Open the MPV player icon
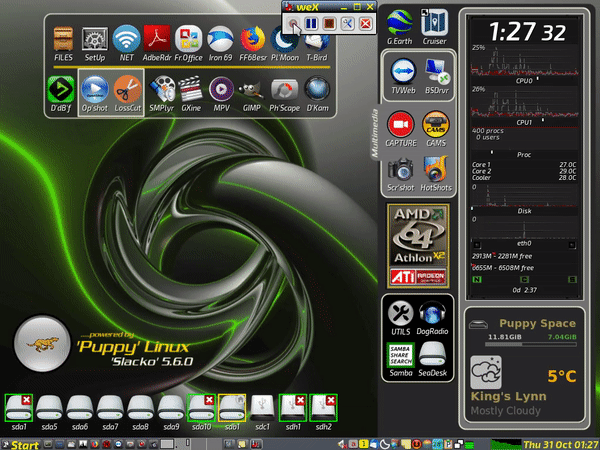This screenshot has width=600, height=450. (x=221, y=90)
